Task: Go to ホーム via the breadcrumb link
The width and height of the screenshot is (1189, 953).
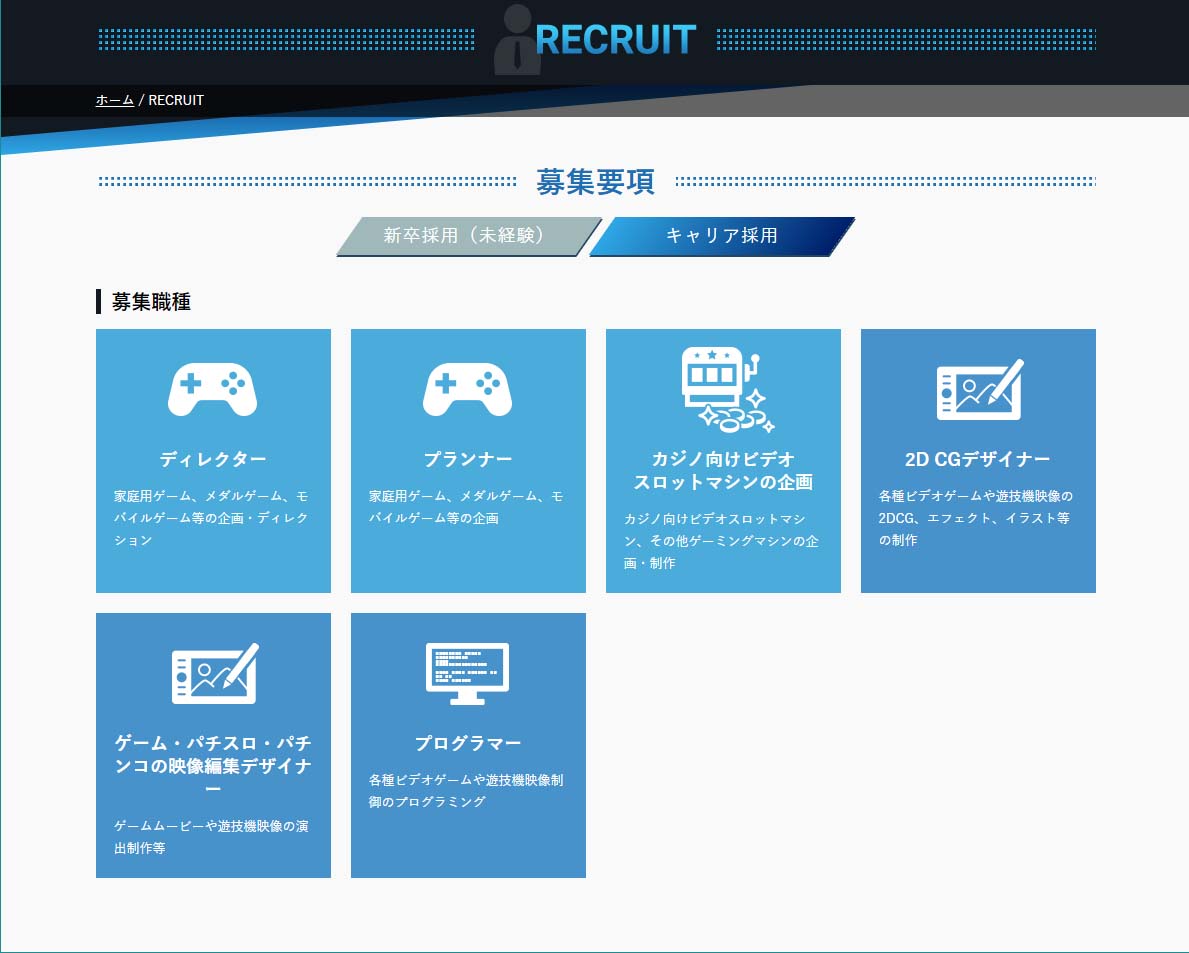Action: pos(114,100)
